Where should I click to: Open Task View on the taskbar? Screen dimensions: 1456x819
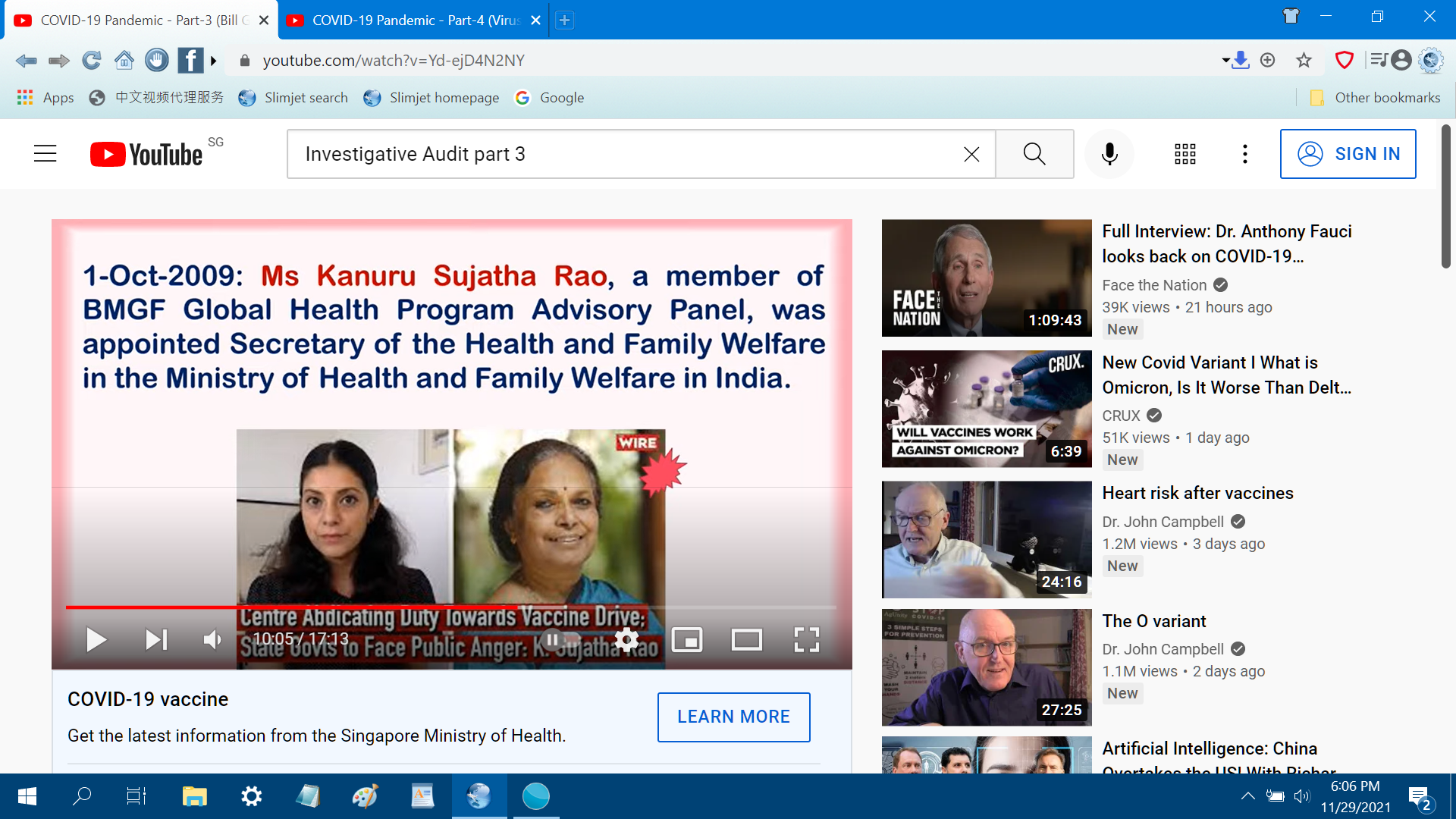click(x=136, y=796)
